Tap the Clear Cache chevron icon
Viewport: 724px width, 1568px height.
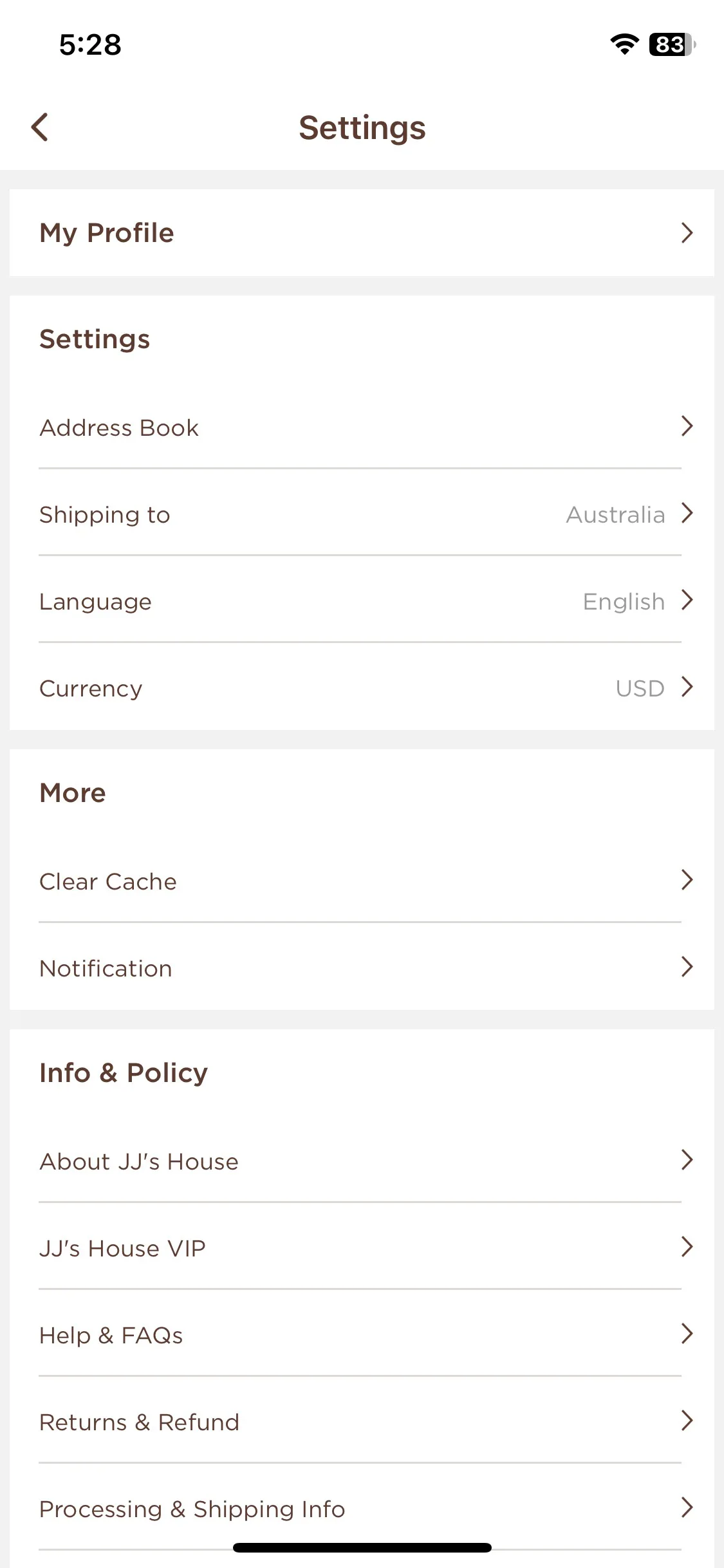[x=687, y=879]
